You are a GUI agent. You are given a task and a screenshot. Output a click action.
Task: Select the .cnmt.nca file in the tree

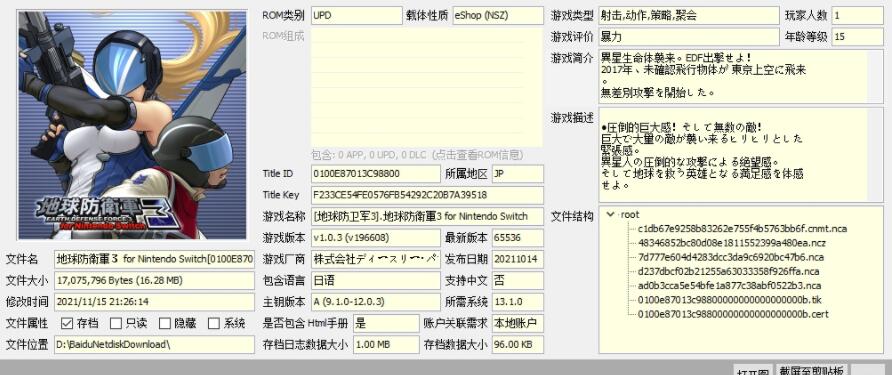pyautogui.click(x=742, y=229)
